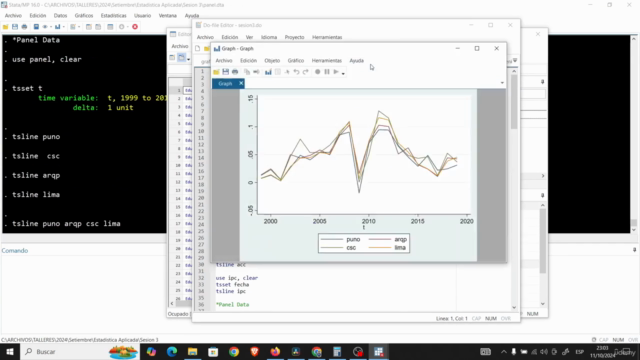Expand graph icon dropdown arrow in main toolbar

click(64, 27)
